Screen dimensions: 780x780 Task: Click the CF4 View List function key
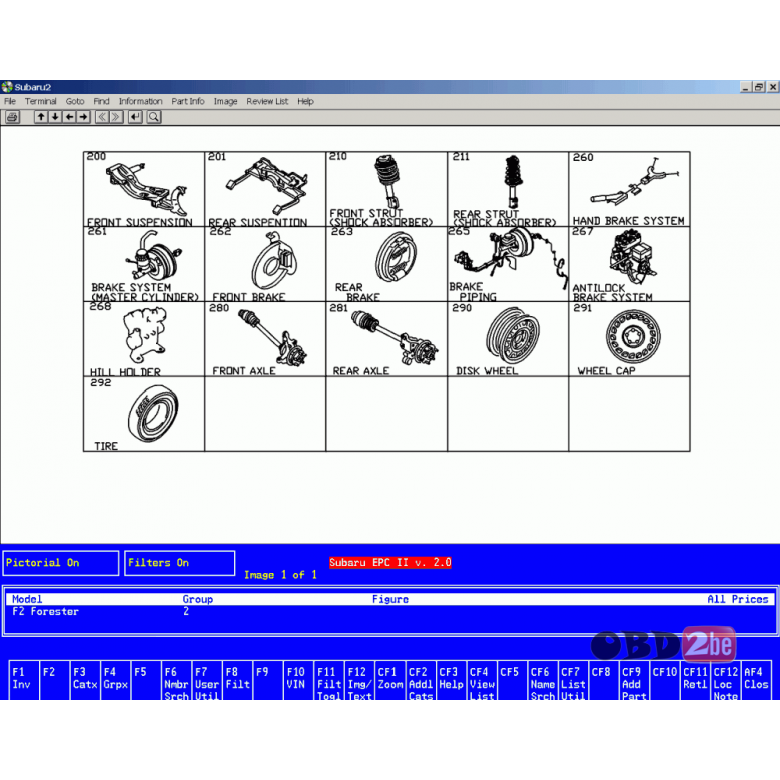[x=482, y=681]
